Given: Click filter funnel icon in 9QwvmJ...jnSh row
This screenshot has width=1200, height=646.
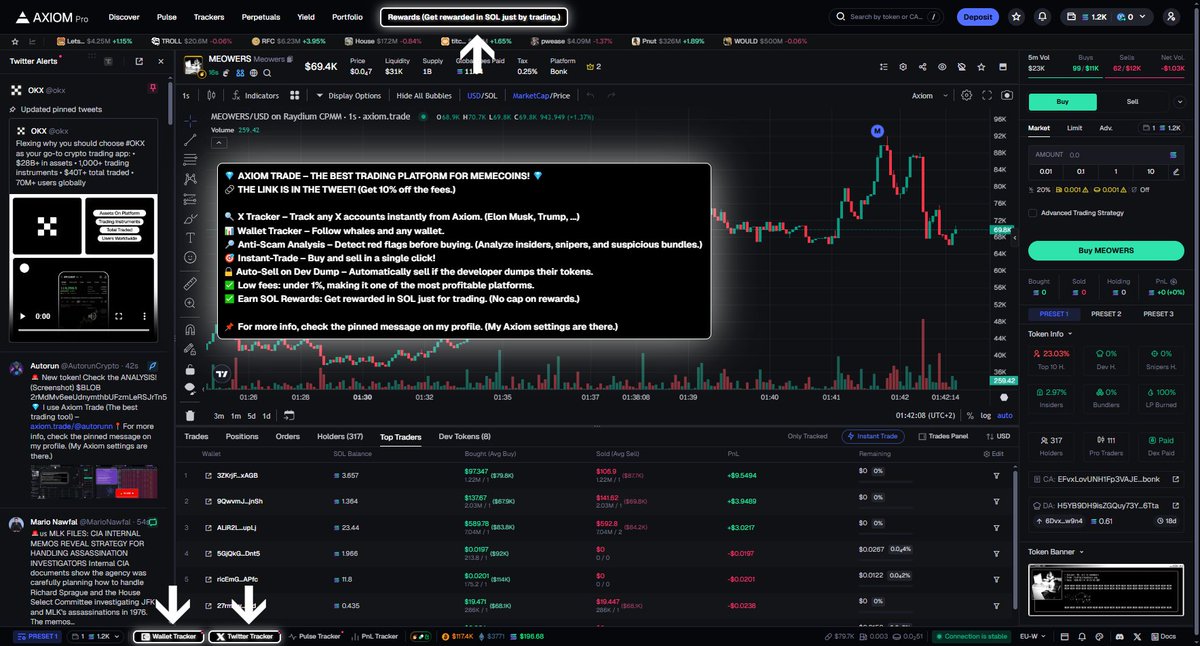Looking at the screenshot, I should [996, 501].
